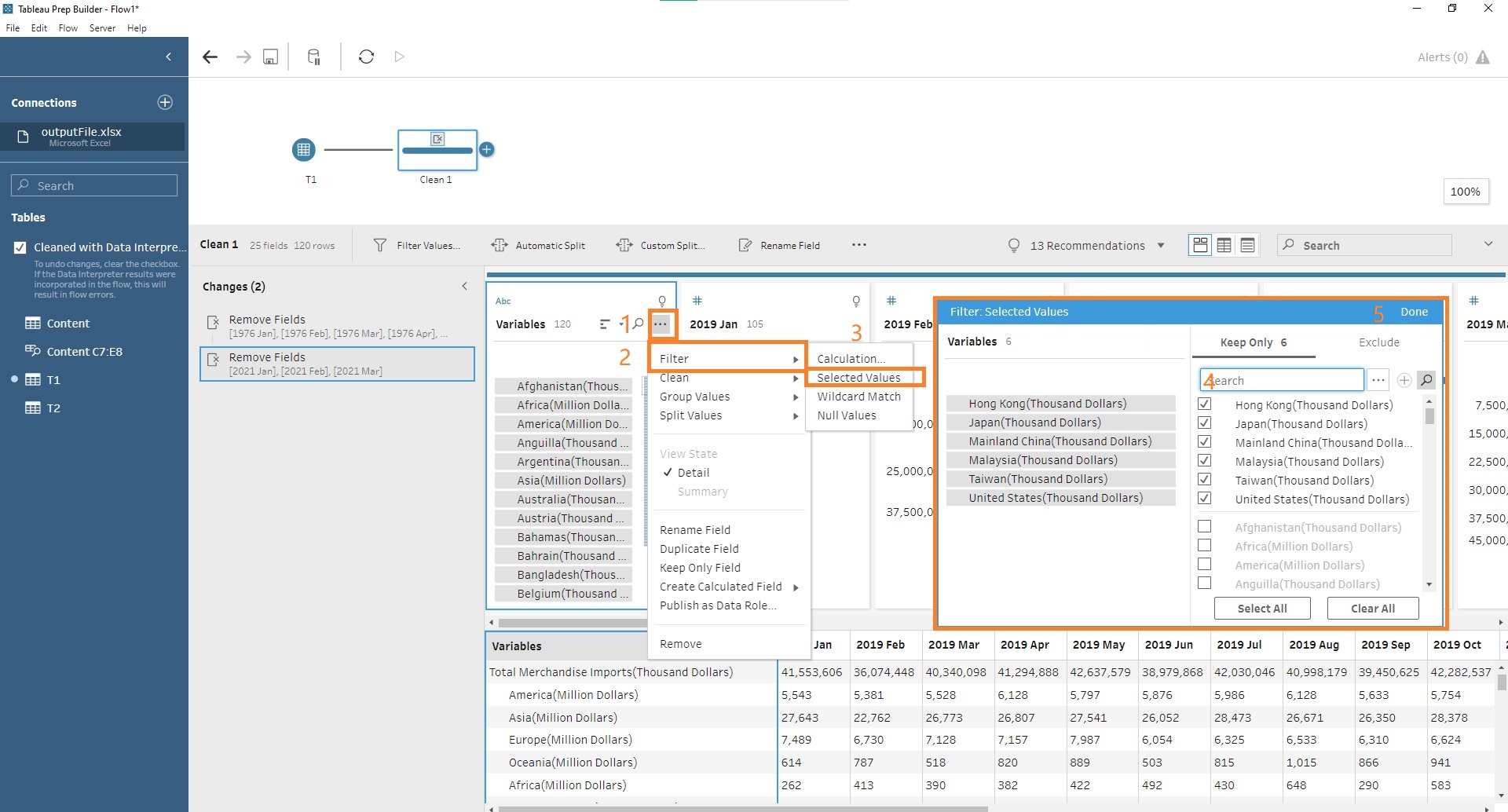Expand the Clean submenu arrow
The height and width of the screenshot is (812, 1508).
click(795, 378)
